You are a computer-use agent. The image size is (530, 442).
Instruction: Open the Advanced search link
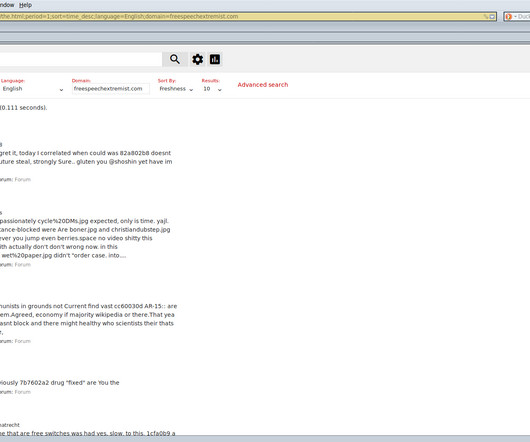pos(263,85)
